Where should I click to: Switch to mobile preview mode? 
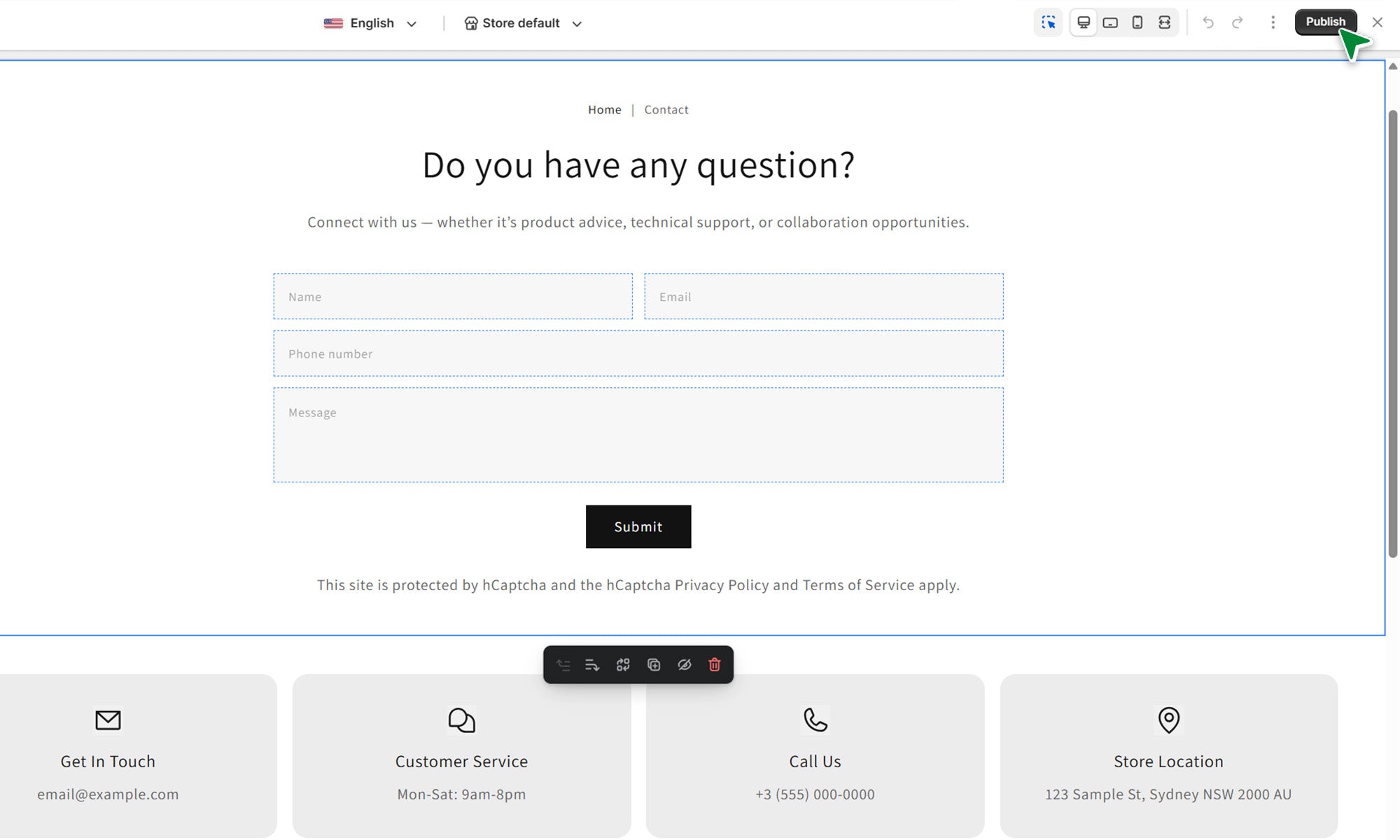(1137, 22)
